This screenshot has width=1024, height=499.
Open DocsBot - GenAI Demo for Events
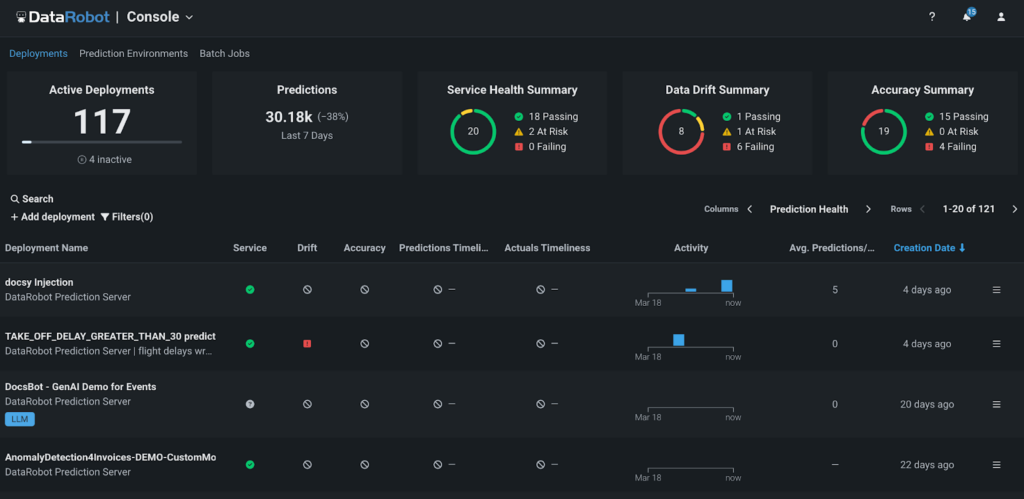[x=80, y=387]
